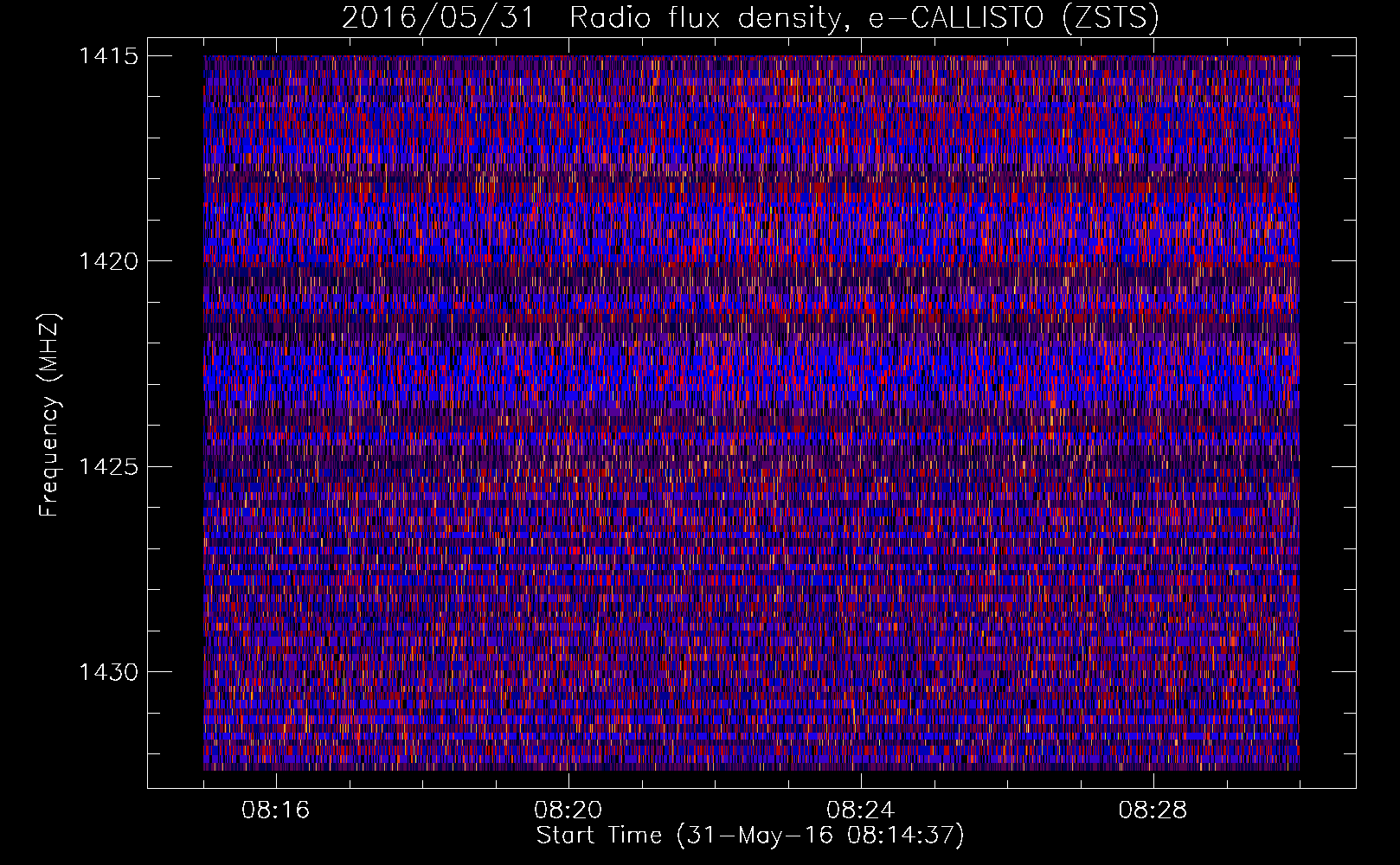Select the 'Start Time (31-May-16 08:14:37)' axis label

click(750, 836)
